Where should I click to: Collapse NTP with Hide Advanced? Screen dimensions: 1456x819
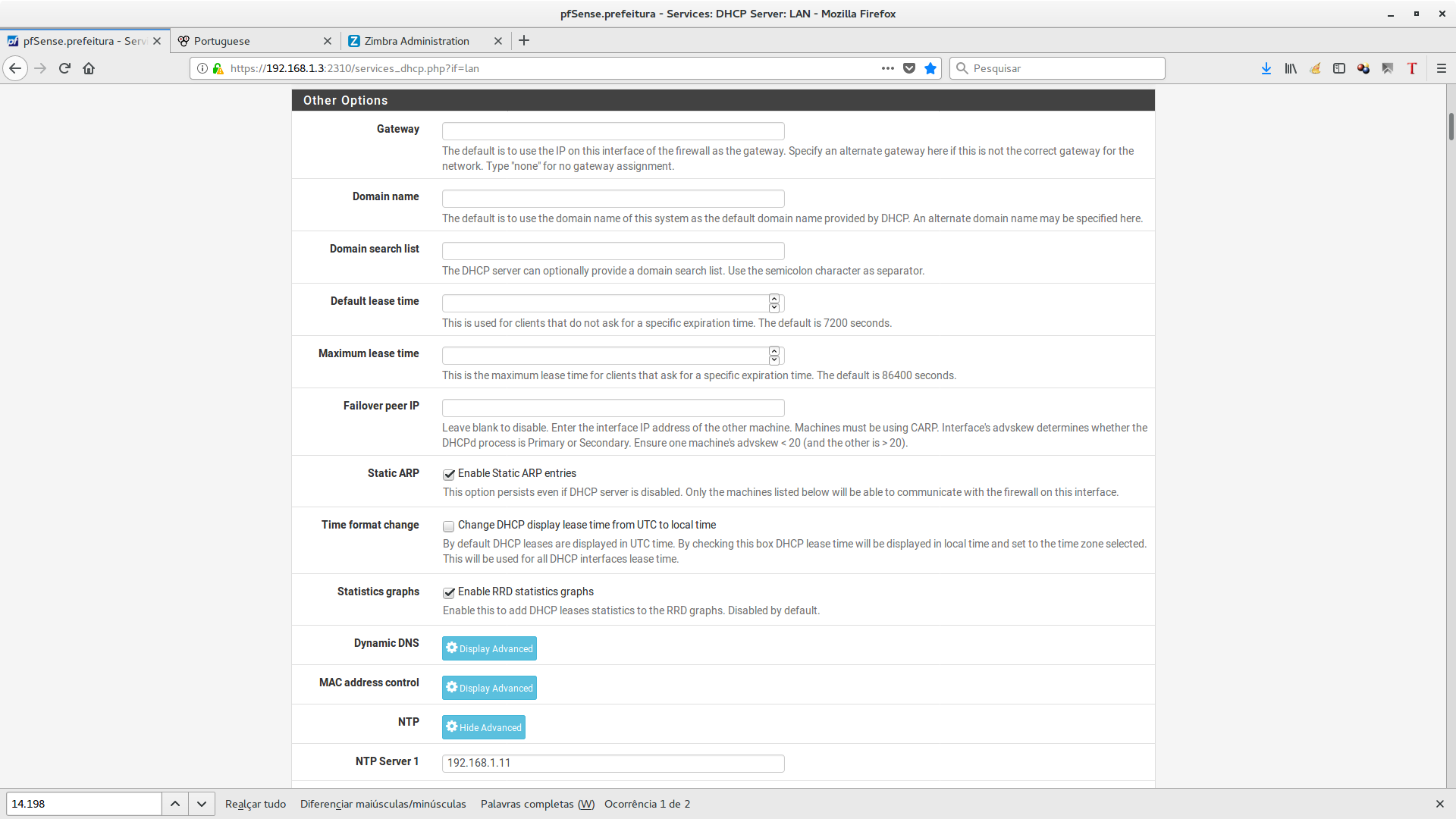point(484,727)
